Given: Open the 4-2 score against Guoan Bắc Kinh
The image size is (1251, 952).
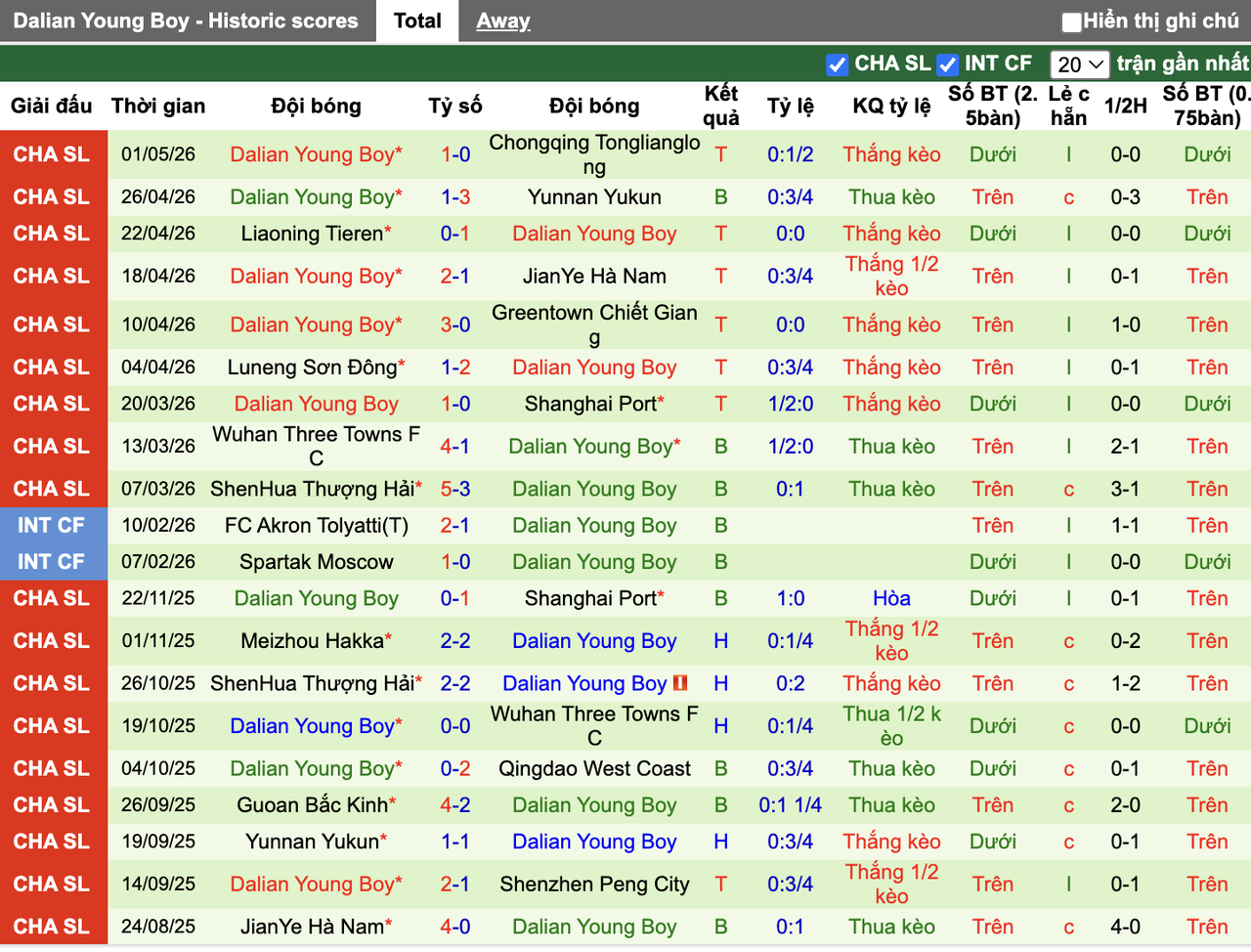Looking at the screenshot, I should (455, 805).
